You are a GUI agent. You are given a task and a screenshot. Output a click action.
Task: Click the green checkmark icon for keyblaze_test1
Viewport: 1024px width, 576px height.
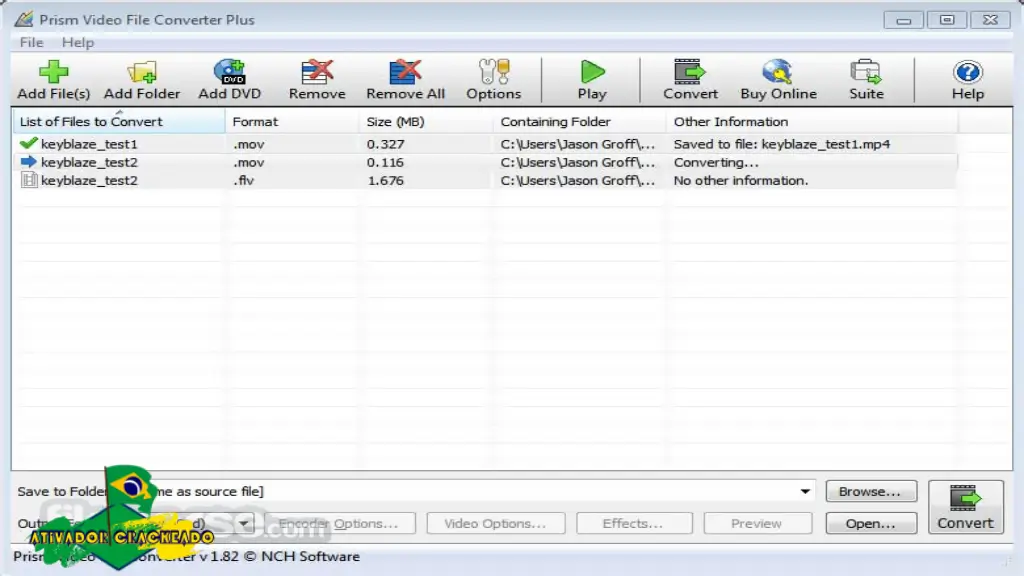click(x=28, y=143)
